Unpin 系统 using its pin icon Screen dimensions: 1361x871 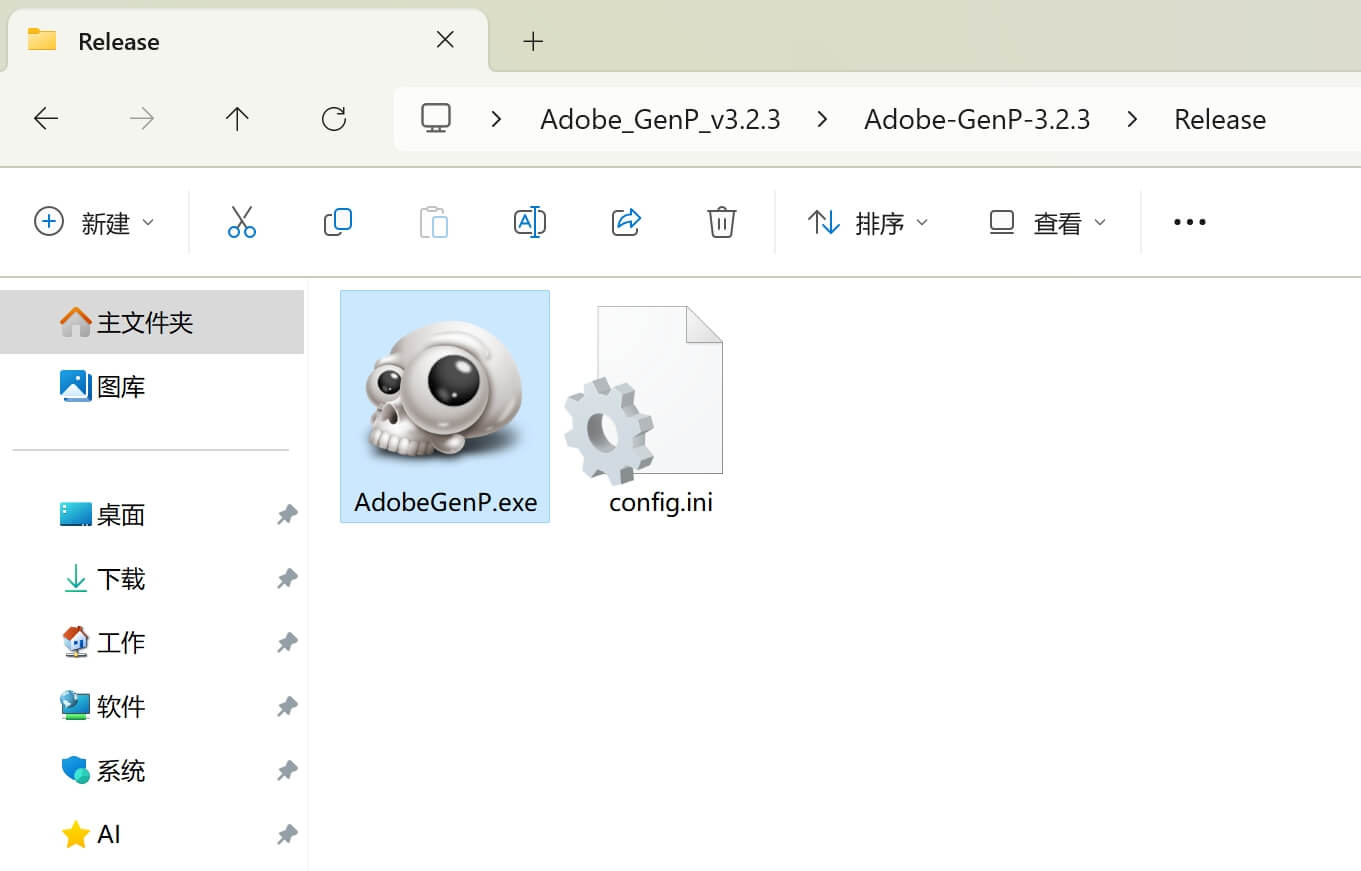pyautogui.click(x=287, y=771)
